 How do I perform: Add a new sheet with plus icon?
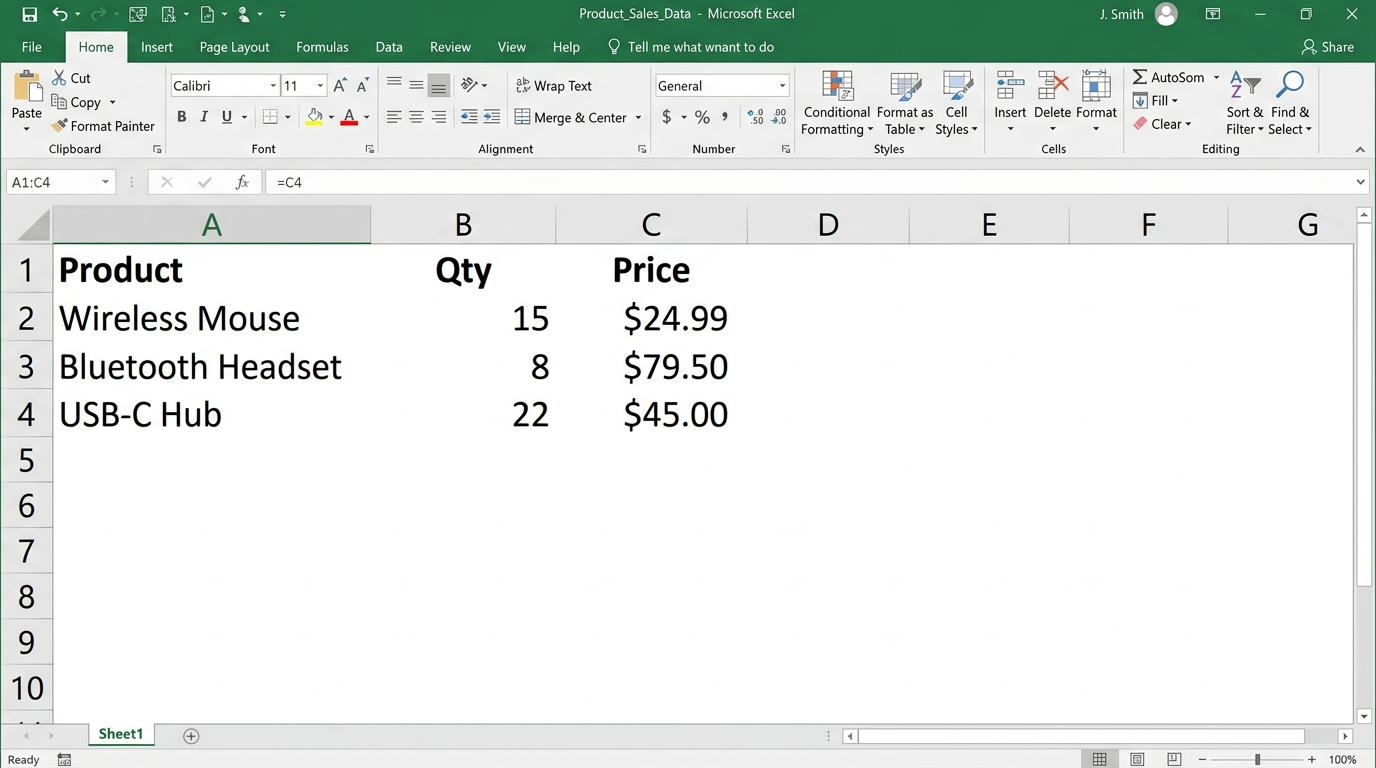pos(191,736)
